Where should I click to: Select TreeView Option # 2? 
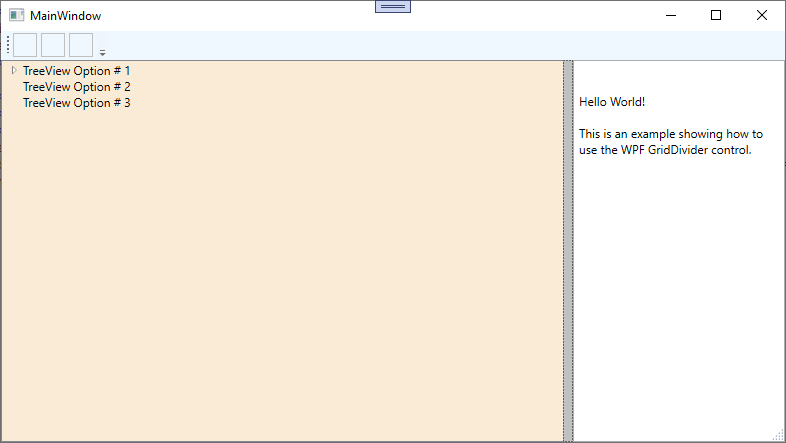click(76, 87)
